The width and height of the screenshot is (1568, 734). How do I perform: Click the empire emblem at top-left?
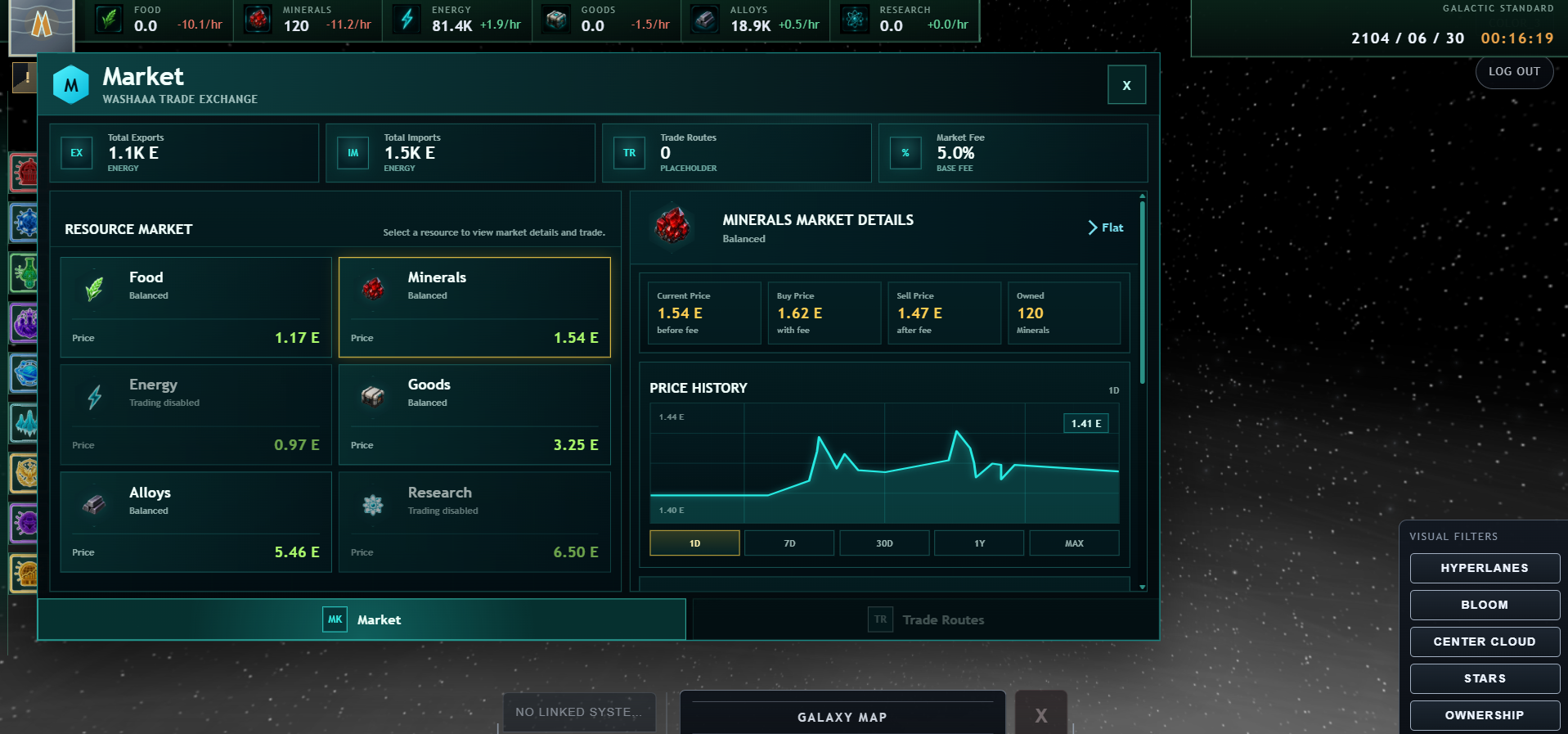pos(42,26)
